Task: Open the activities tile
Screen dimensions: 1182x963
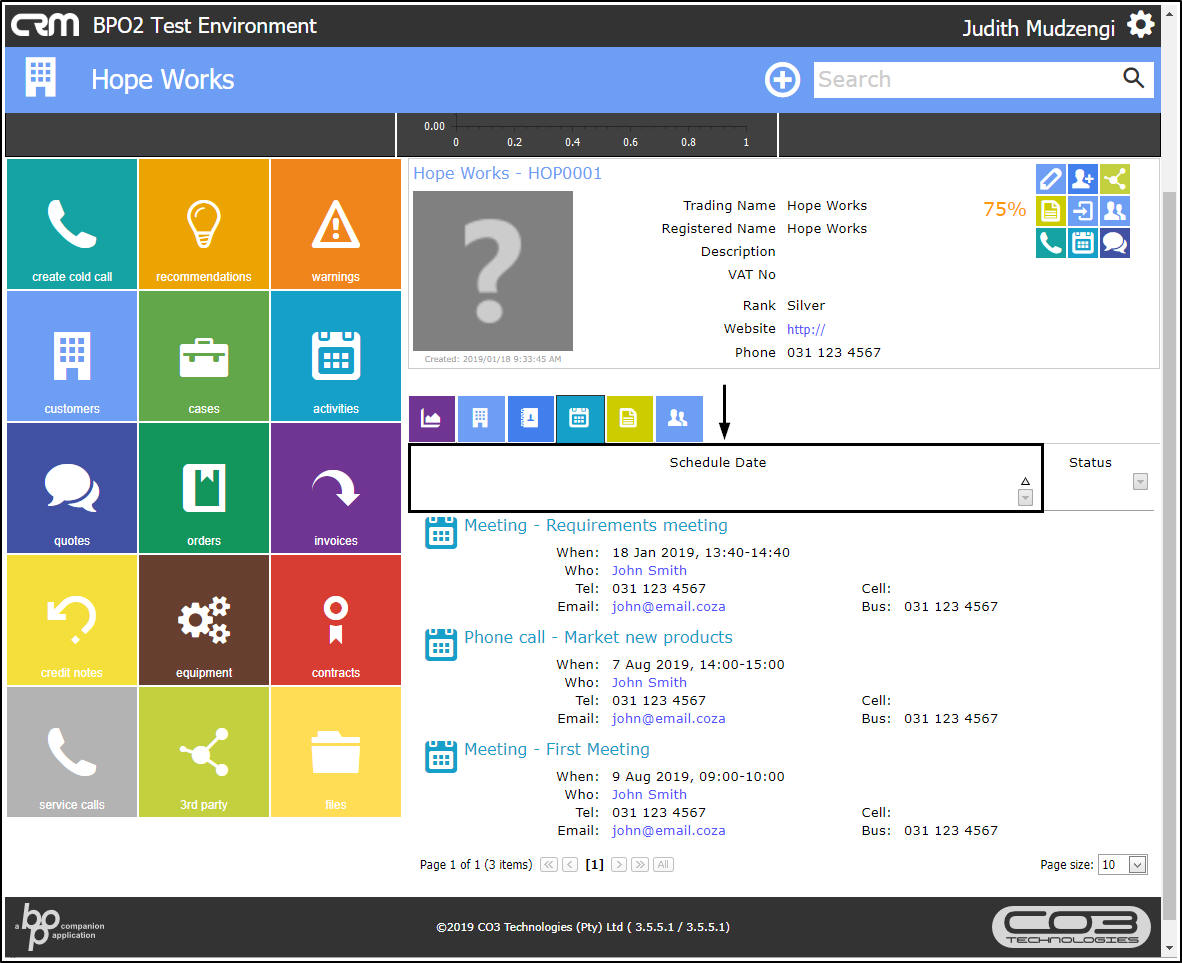Action: pos(335,356)
